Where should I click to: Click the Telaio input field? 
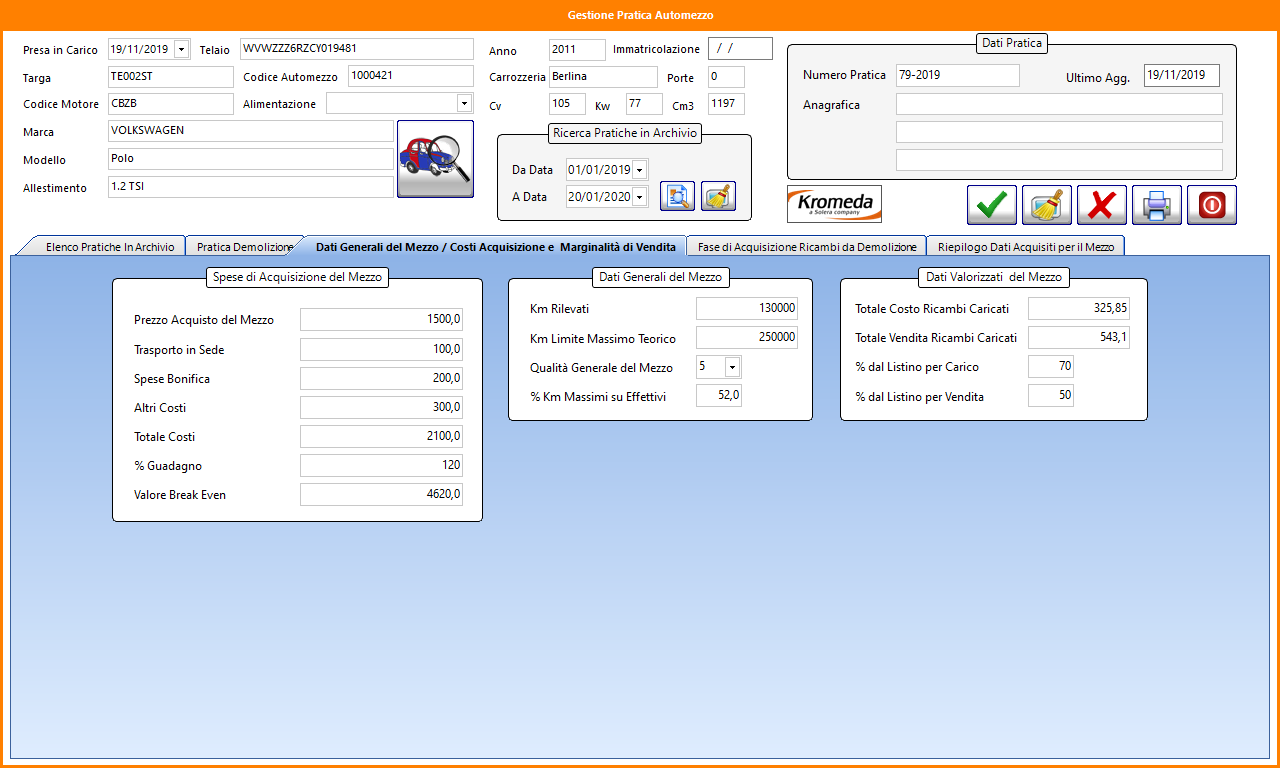[357, 49]
